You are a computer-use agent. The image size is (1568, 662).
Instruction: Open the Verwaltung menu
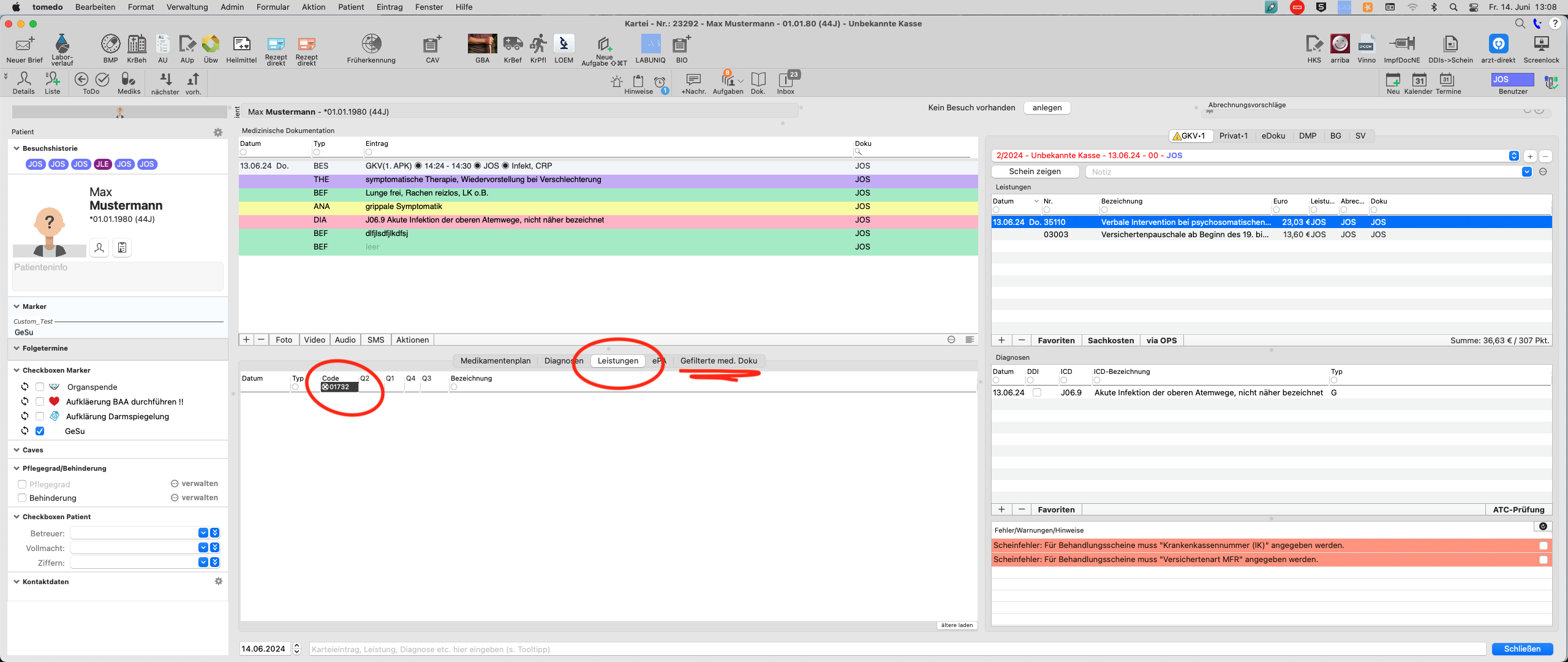click(x=187, y=7)
